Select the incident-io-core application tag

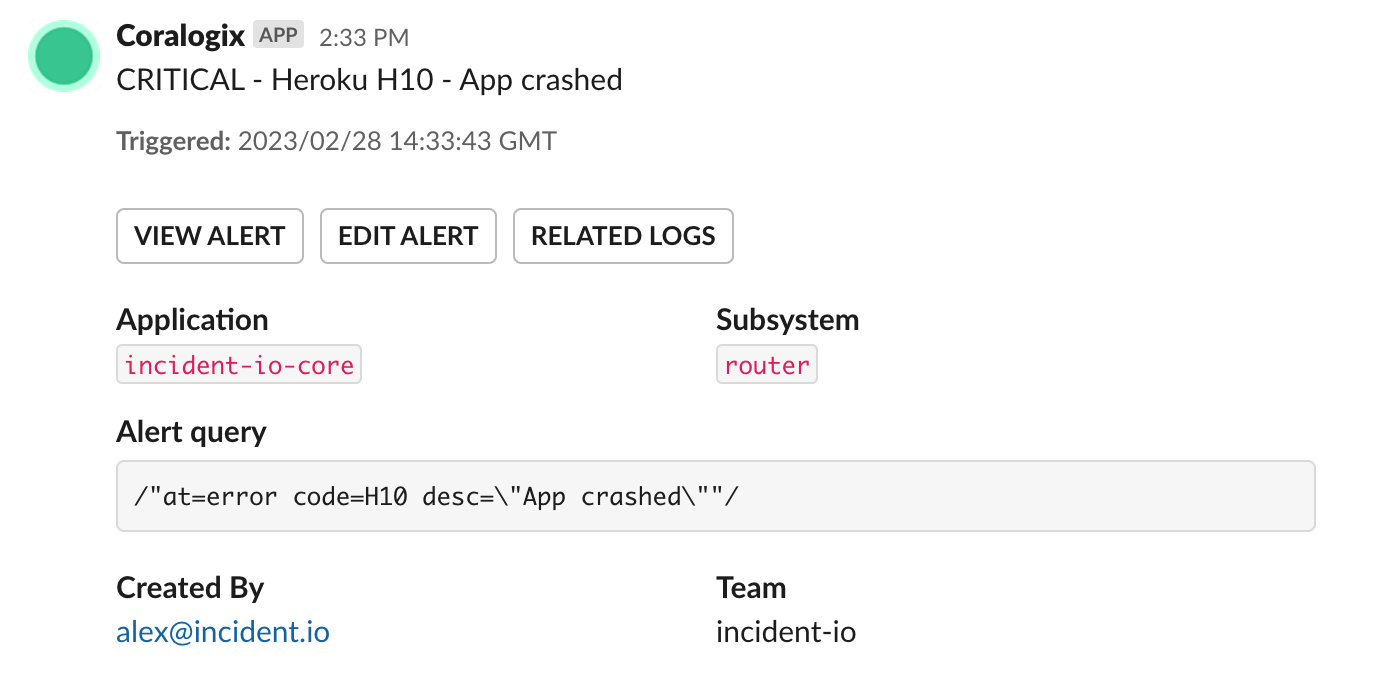coord(239,365)
